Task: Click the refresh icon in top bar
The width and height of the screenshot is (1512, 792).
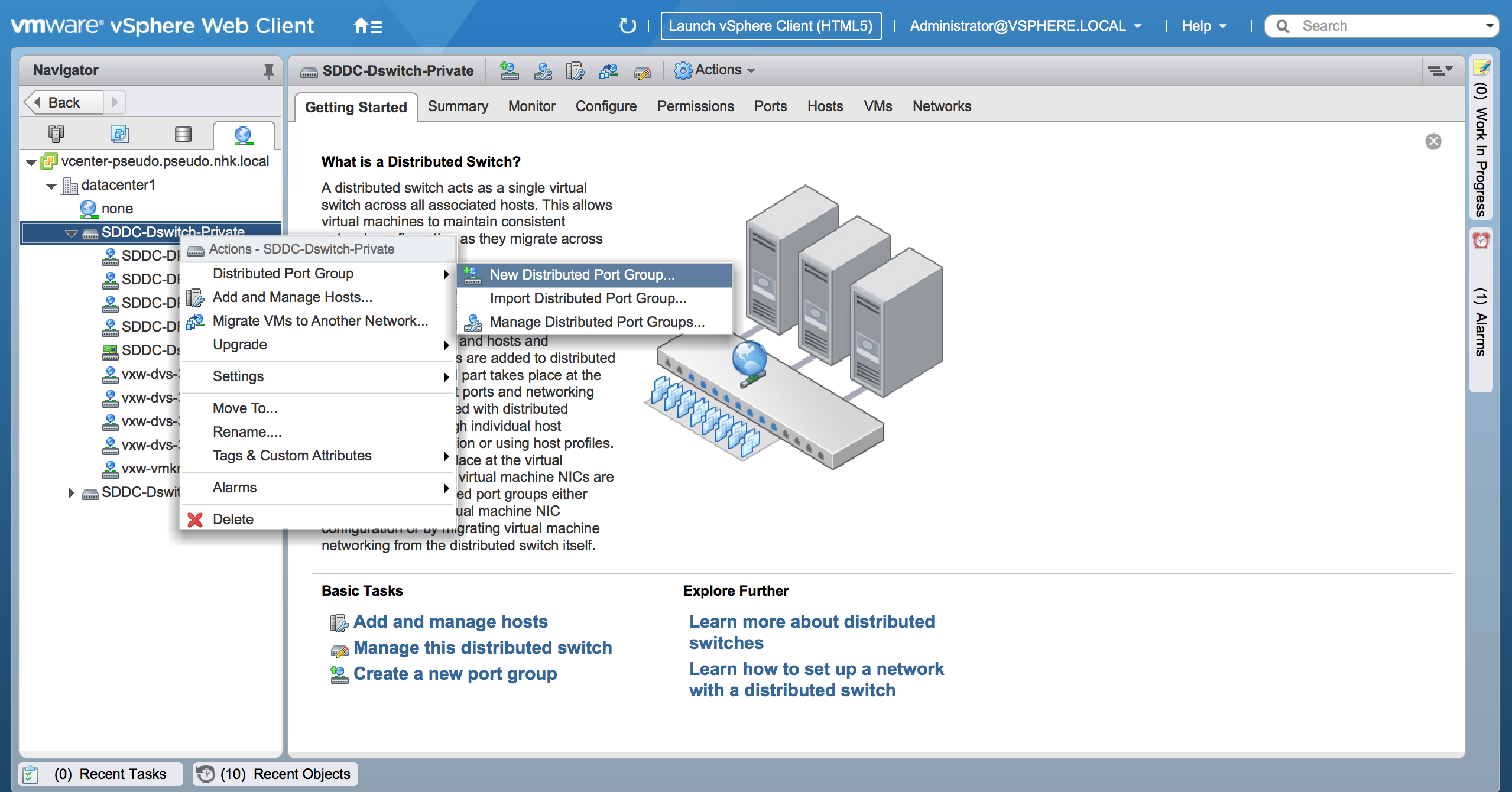Action: pyautogui.click(x=627, y=26)
